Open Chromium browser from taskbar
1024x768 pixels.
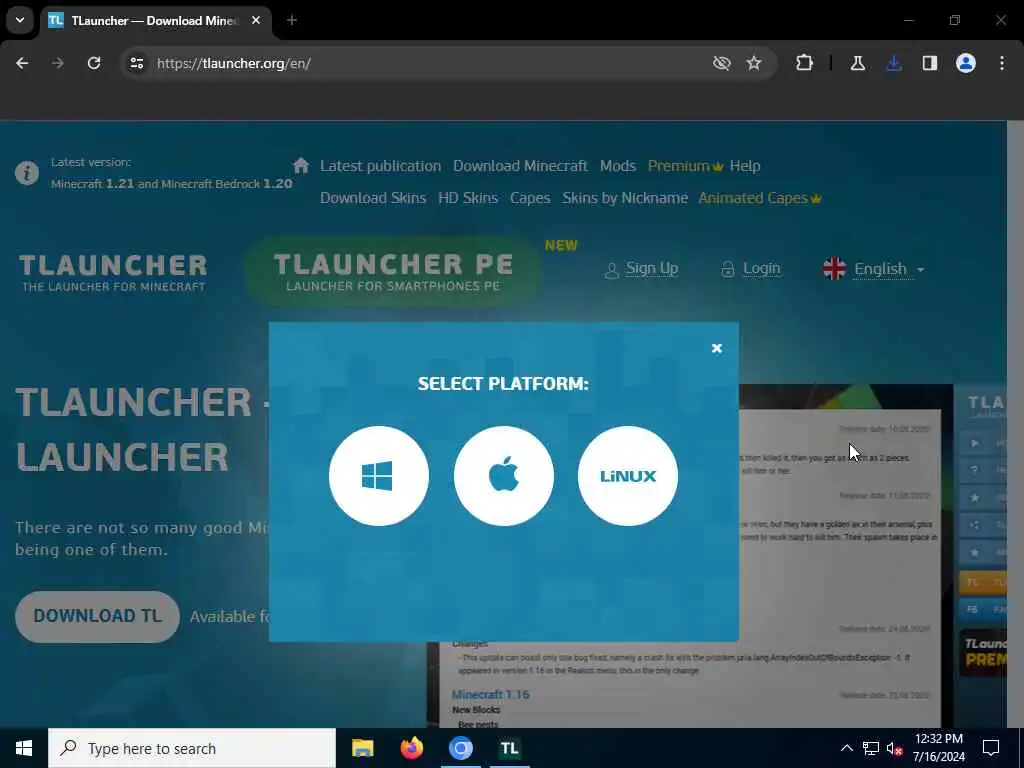[x=460, y=748]
